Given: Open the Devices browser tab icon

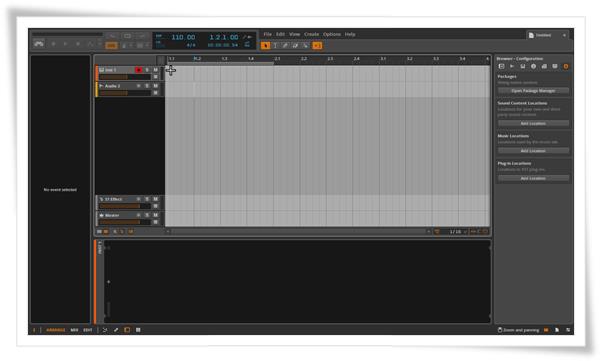Looking at the screenshot, I should 501,66.
